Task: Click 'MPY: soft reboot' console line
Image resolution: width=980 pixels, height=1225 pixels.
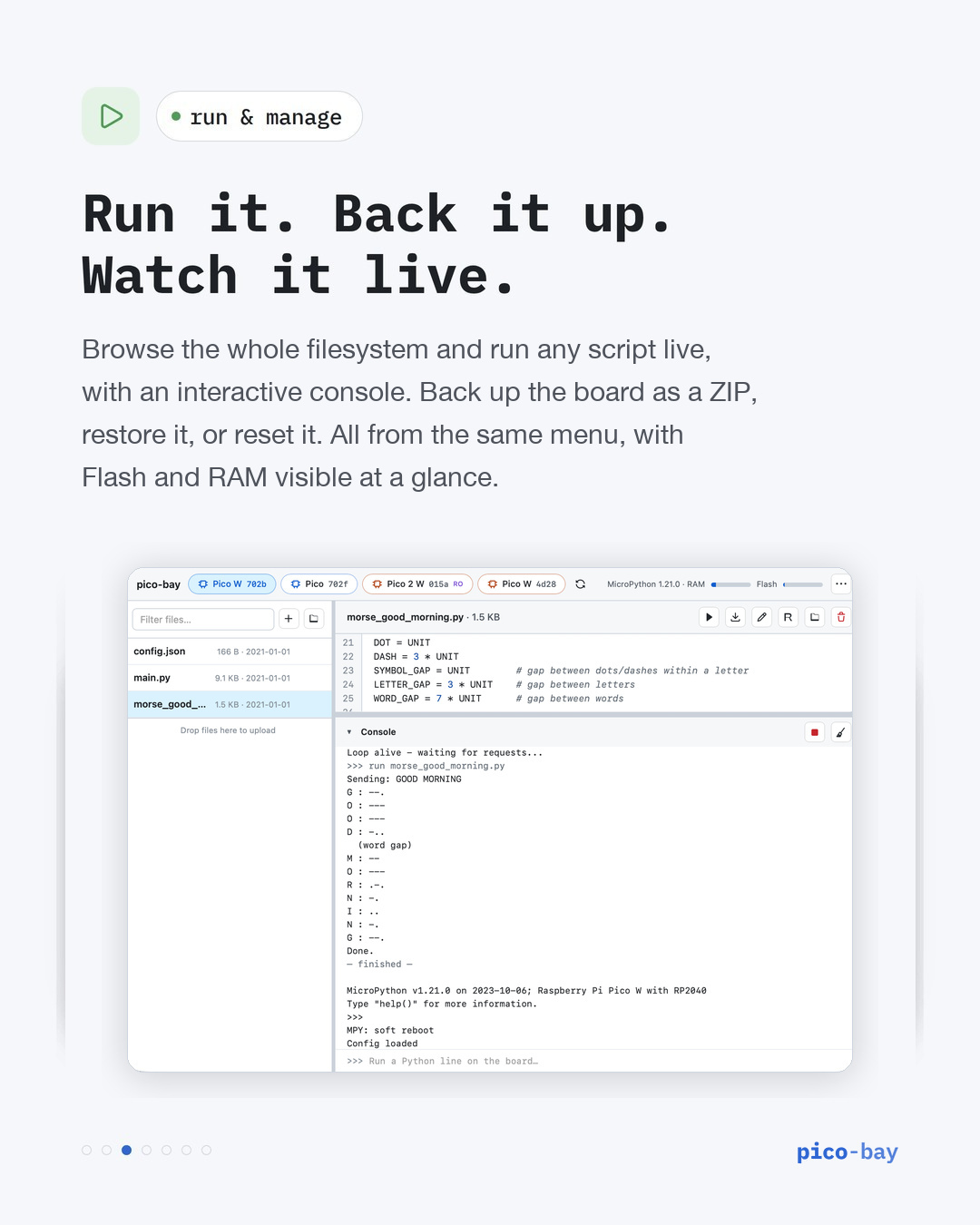Action: 390,1031
